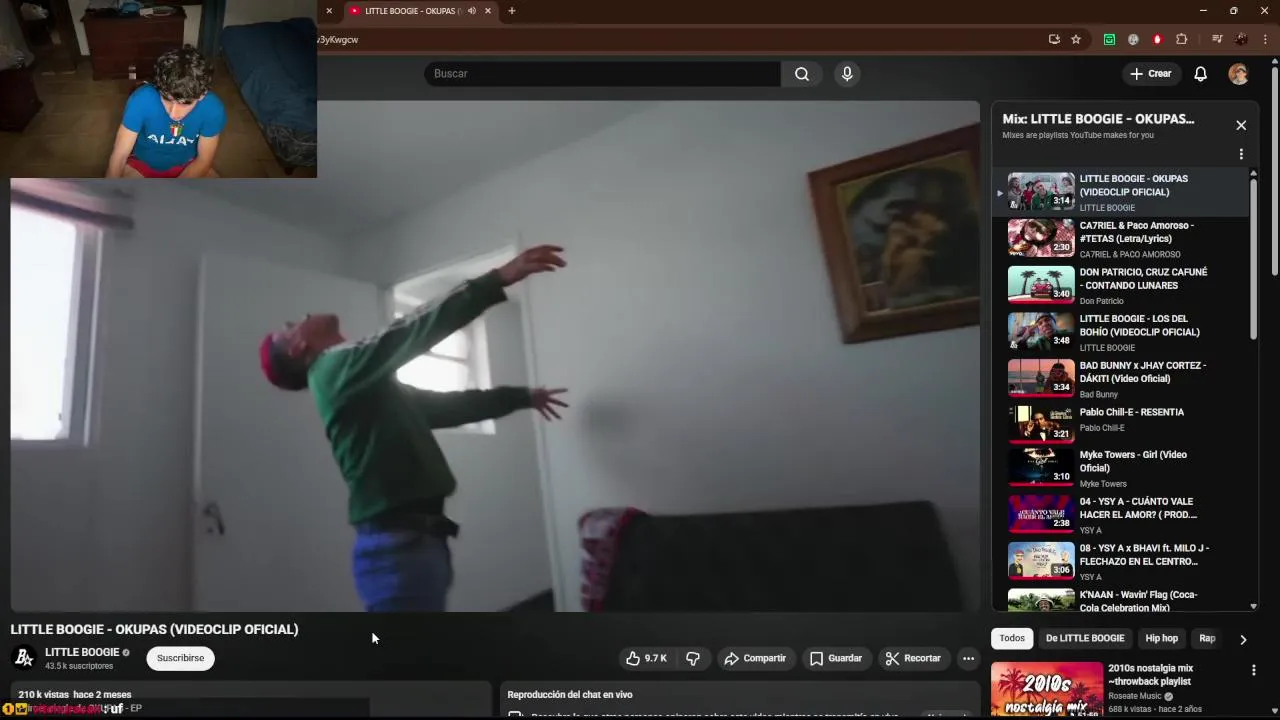Play YSY A x BHAVI Flechazo

coord(1120,562)
